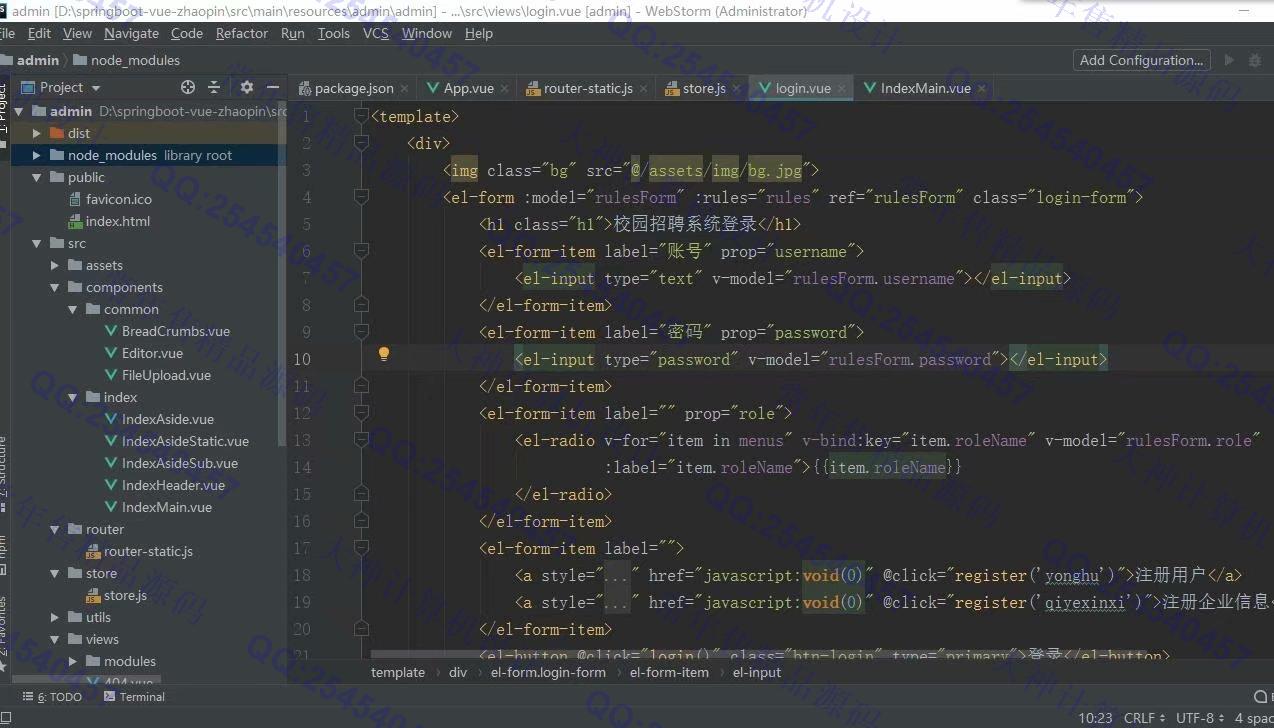The width and height of the screenshot is (1274, 728).
Task: Open the VCS menu
Action: [x=376, y=33]
